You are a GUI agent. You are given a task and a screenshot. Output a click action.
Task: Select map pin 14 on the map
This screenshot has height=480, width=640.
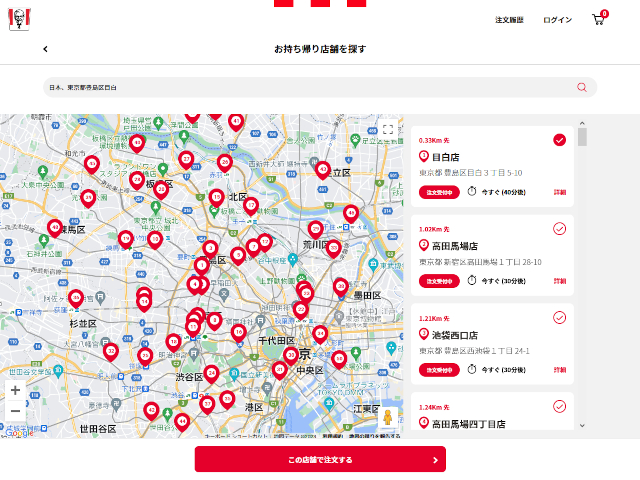coord(144,302)
